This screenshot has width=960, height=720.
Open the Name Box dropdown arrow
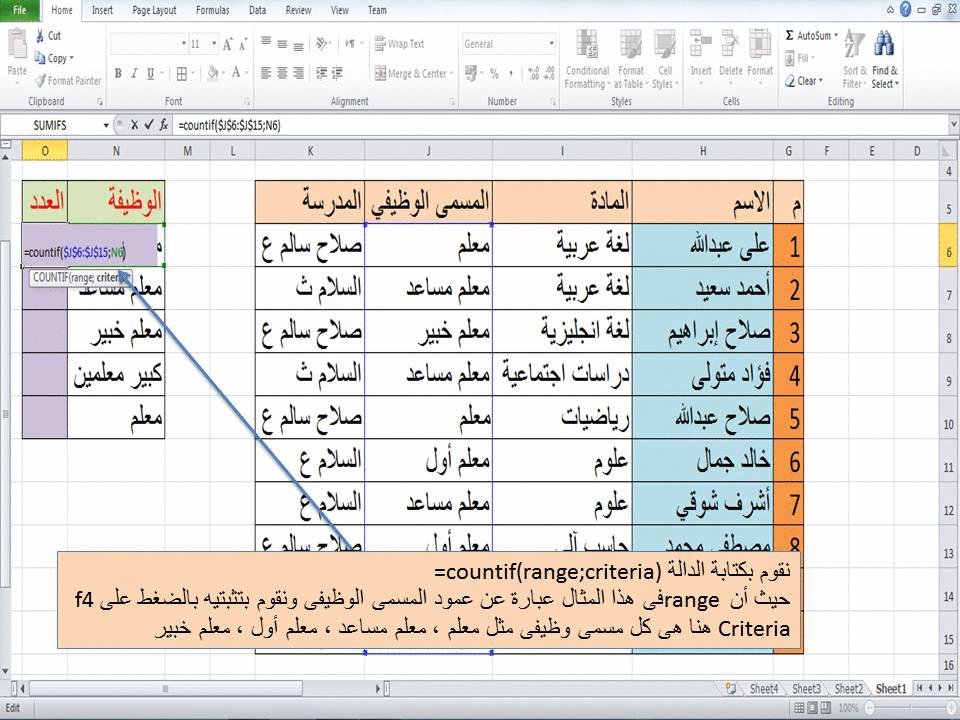point(106,126)
